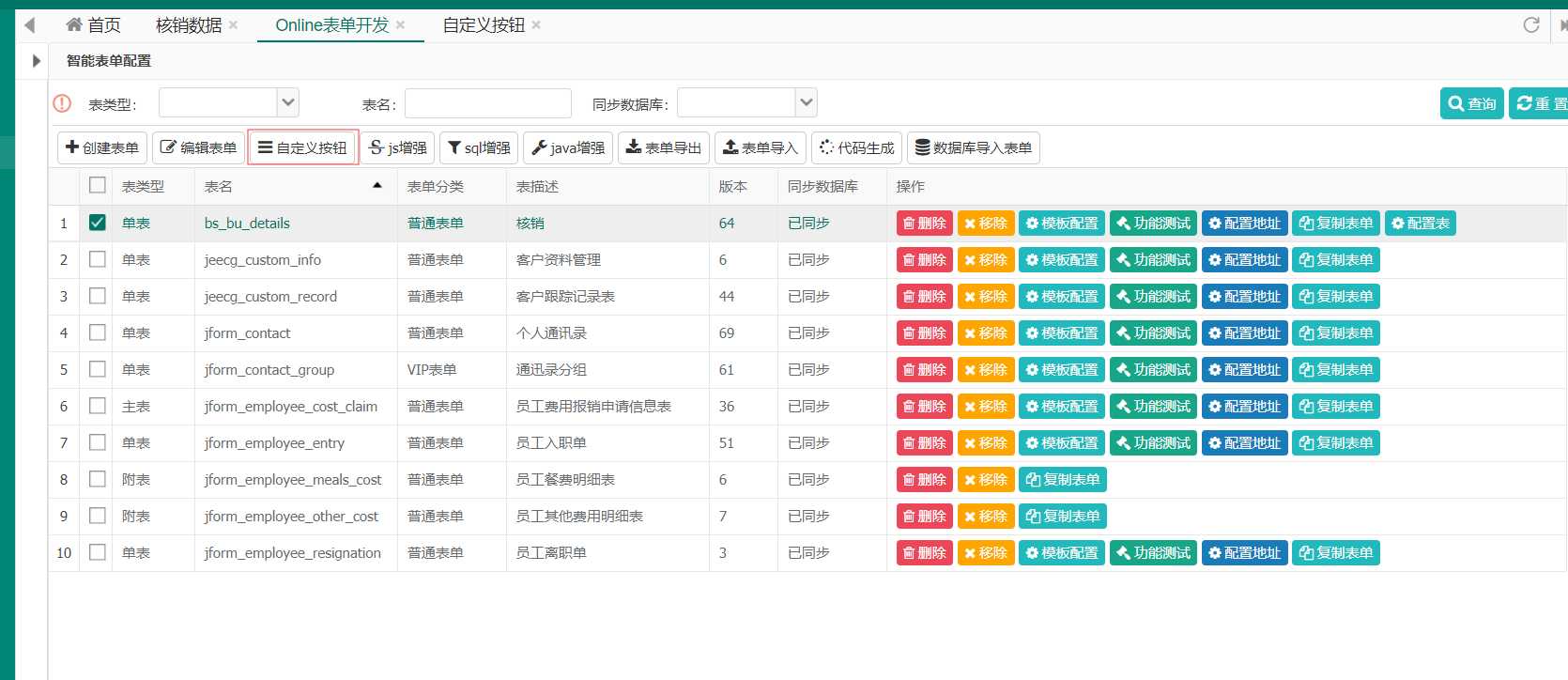Click the 版本 column header

pyautogui.click(x=744, y=186)
